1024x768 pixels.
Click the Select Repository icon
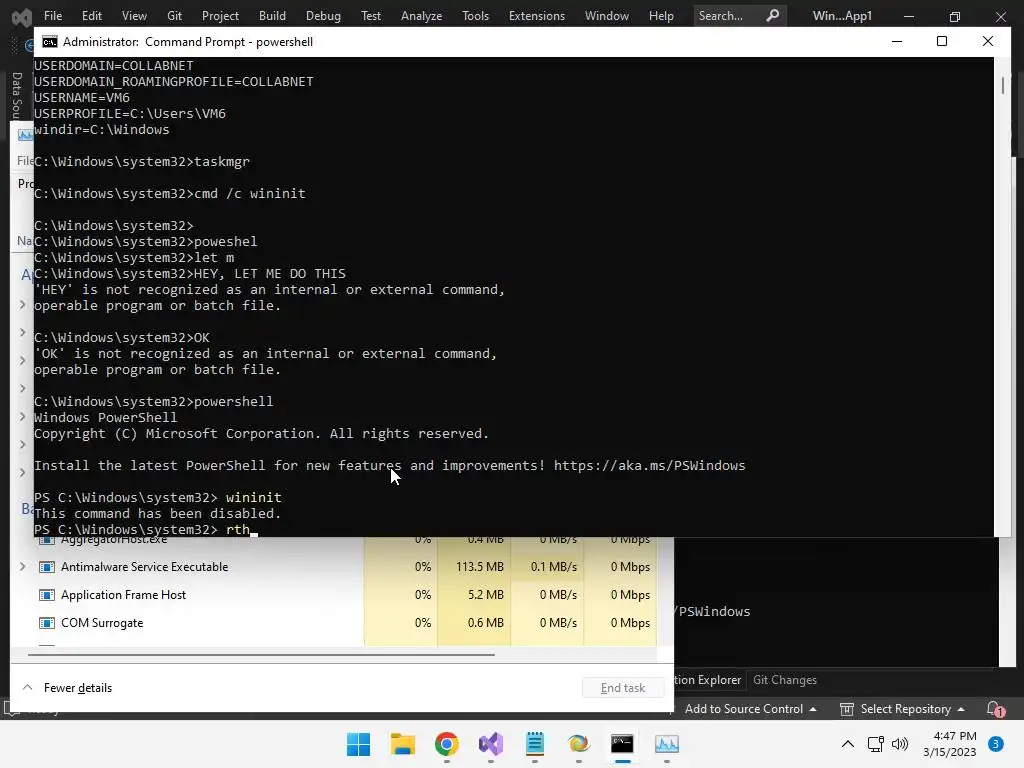pos(846,709)
